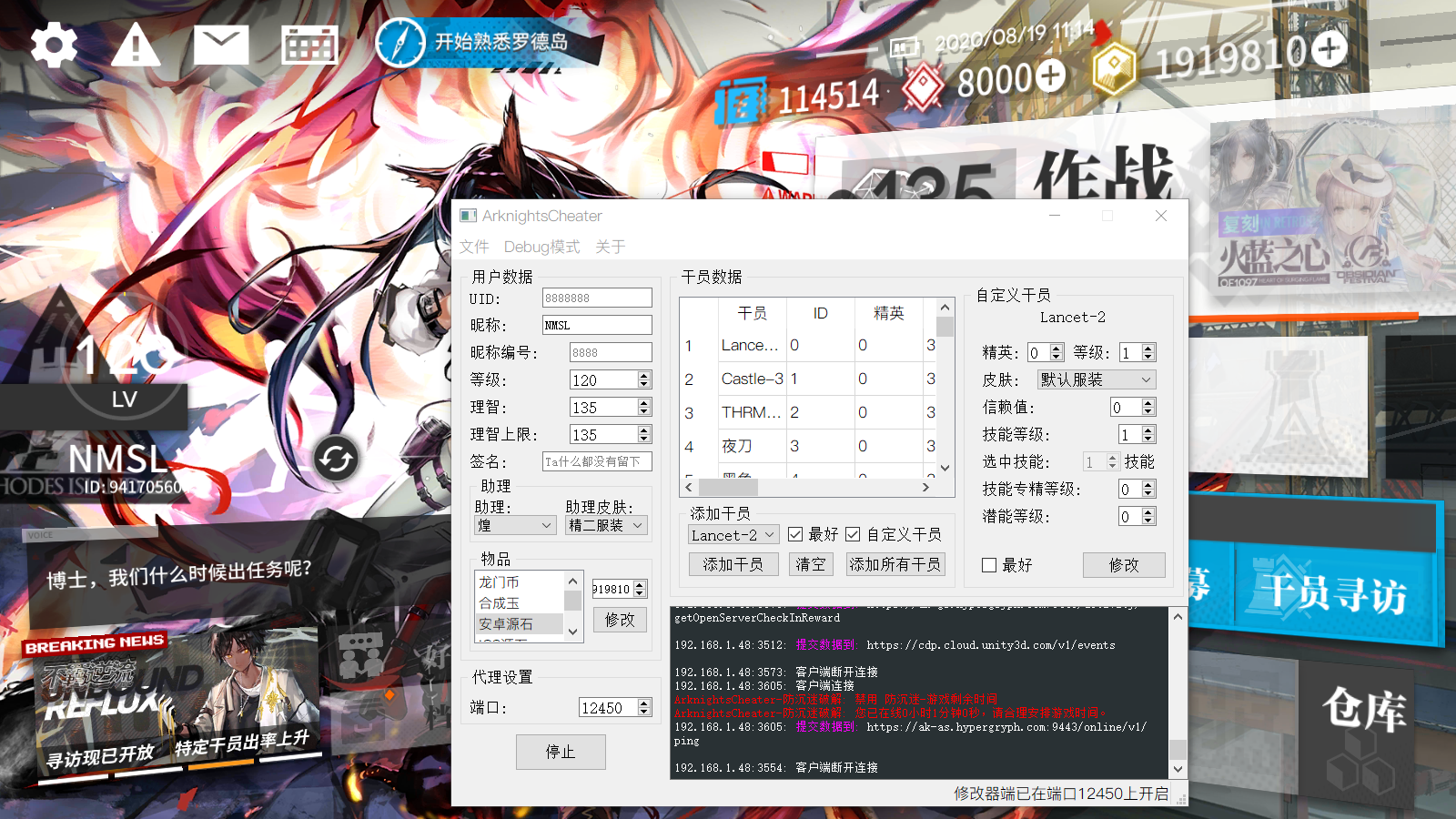Adjust the 信赖值 spinner
The width and height of the screenshot is (1456, 819).
point(1148,407)
